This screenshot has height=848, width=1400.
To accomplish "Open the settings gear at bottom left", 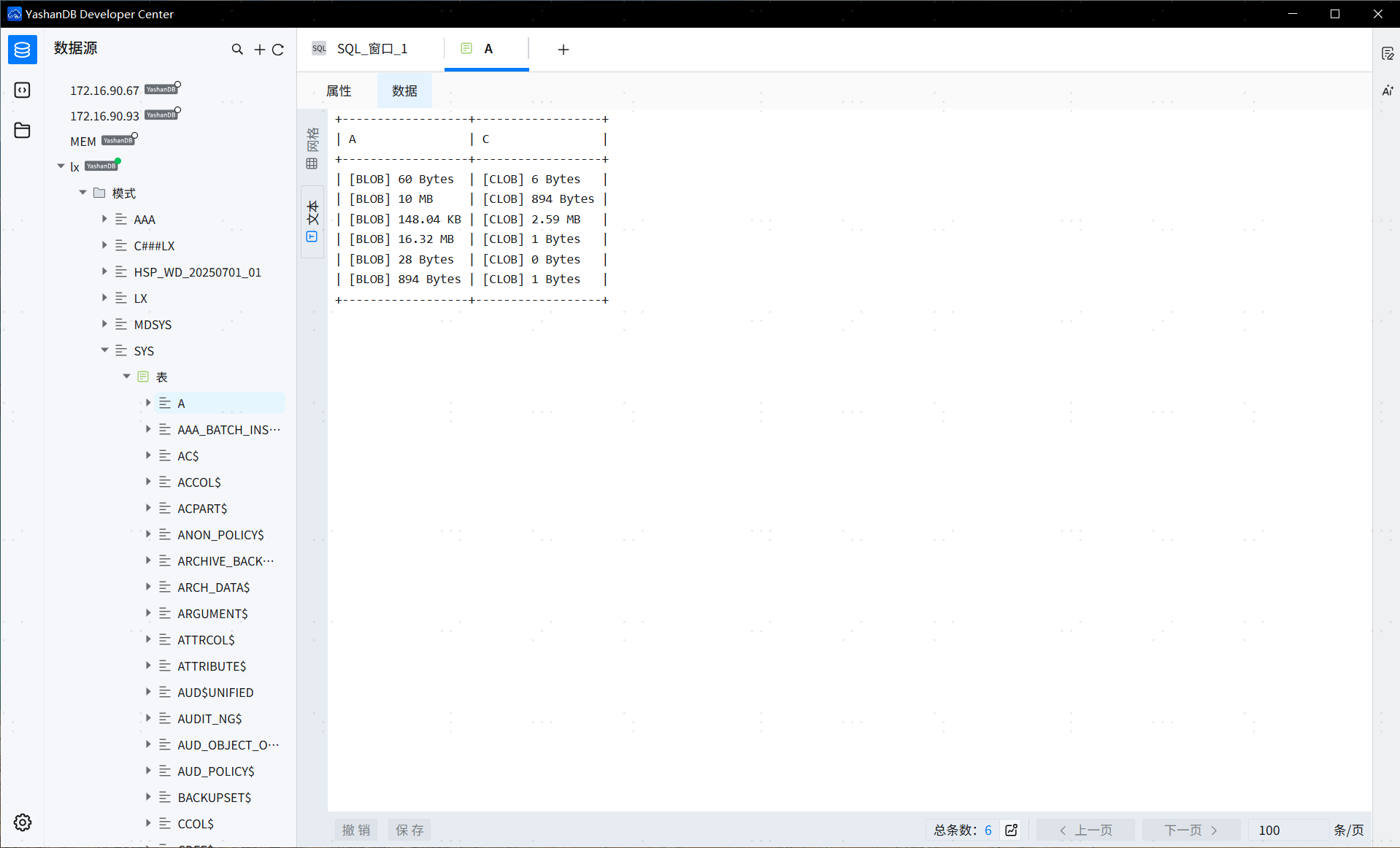I will 22,822.
